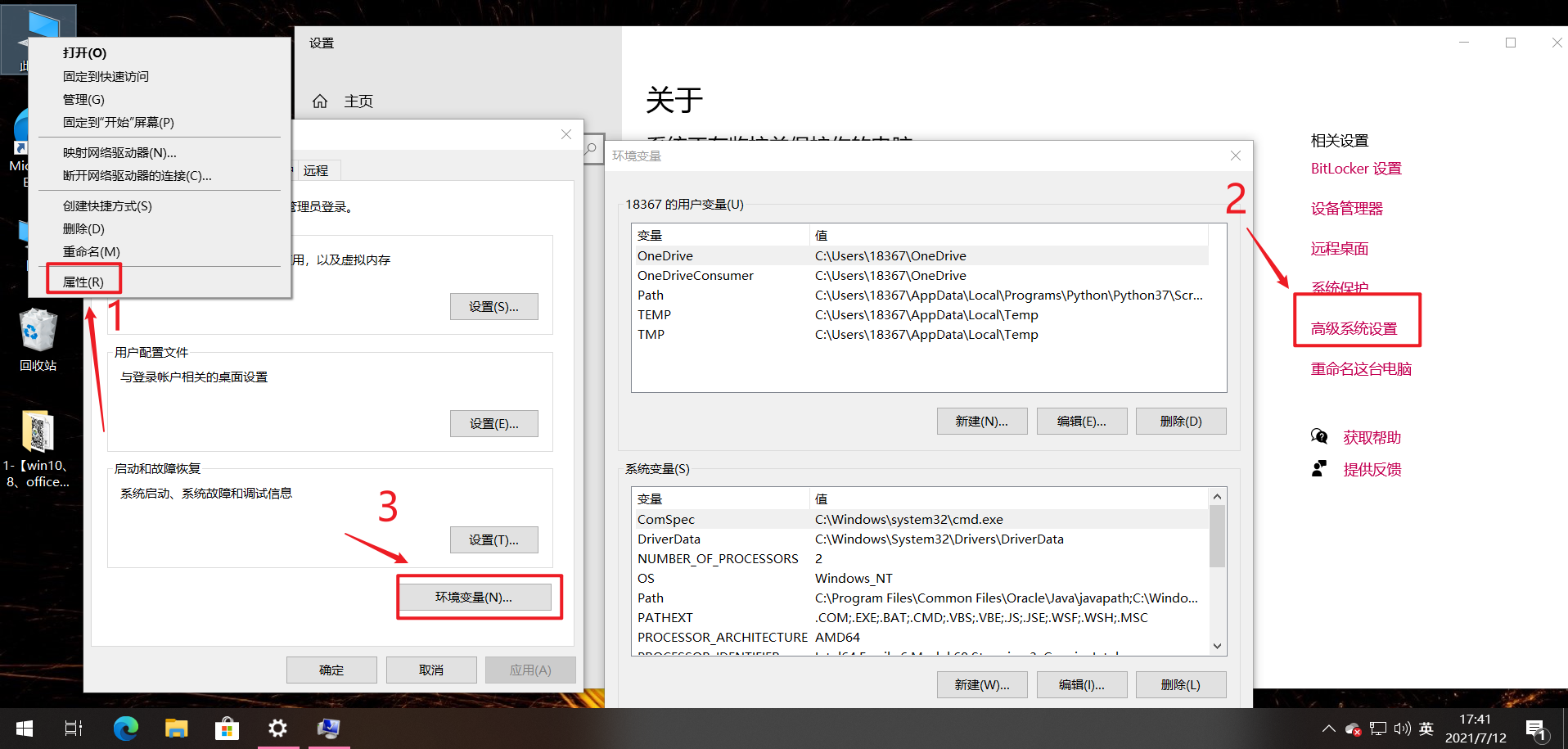Open the volume tray icon
The image size is (1568, 749).
coord(1403,729)
